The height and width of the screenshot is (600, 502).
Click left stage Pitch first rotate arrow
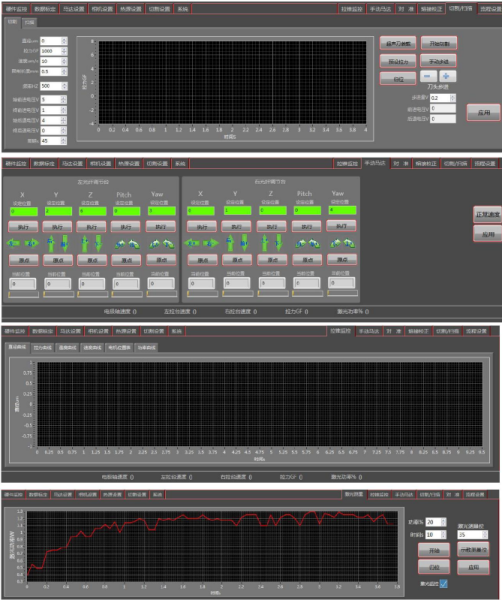tap(120, 244)
